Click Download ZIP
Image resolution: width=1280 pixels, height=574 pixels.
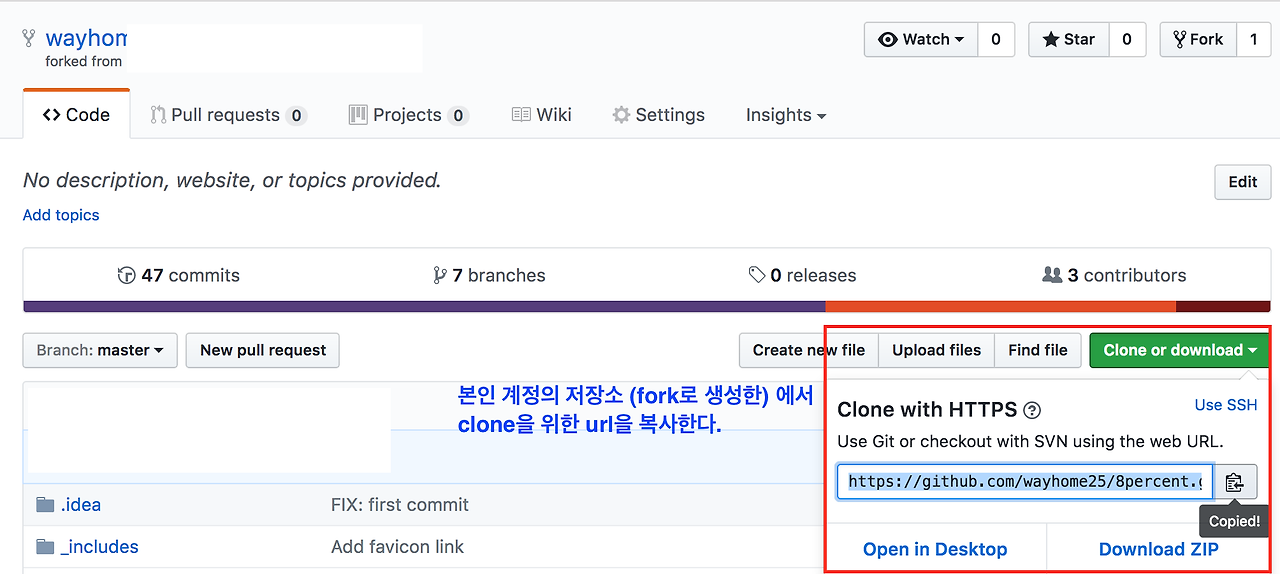(1159, 549)
